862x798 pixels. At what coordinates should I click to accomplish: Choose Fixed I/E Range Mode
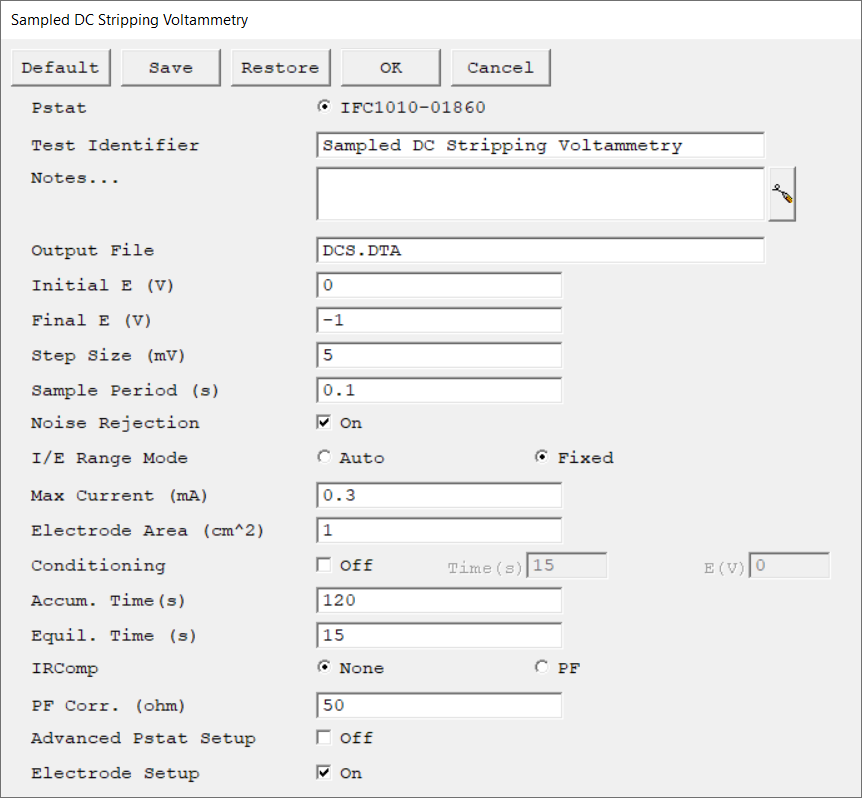[x=541, y=458]
